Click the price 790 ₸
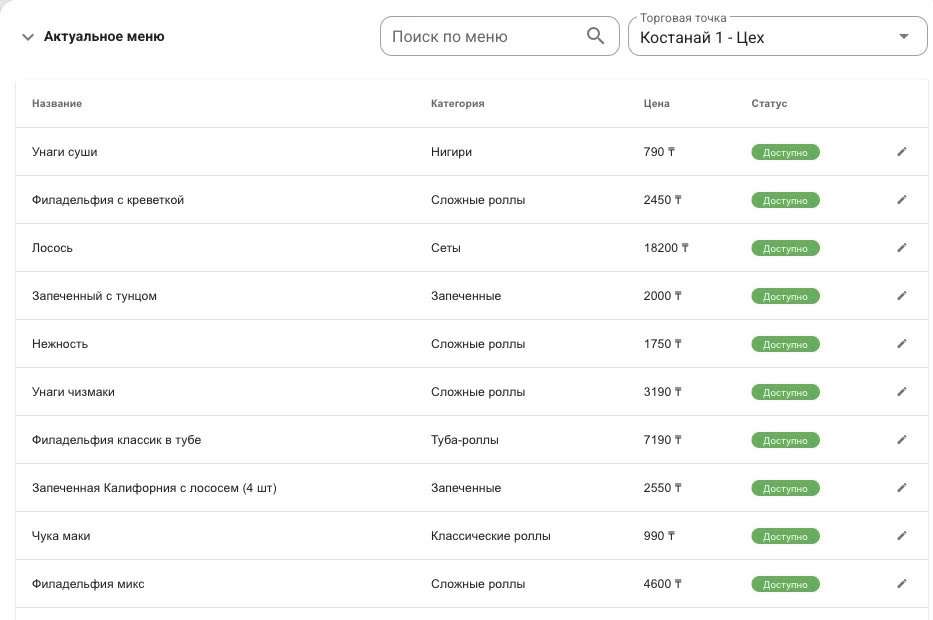 [659, 152]
